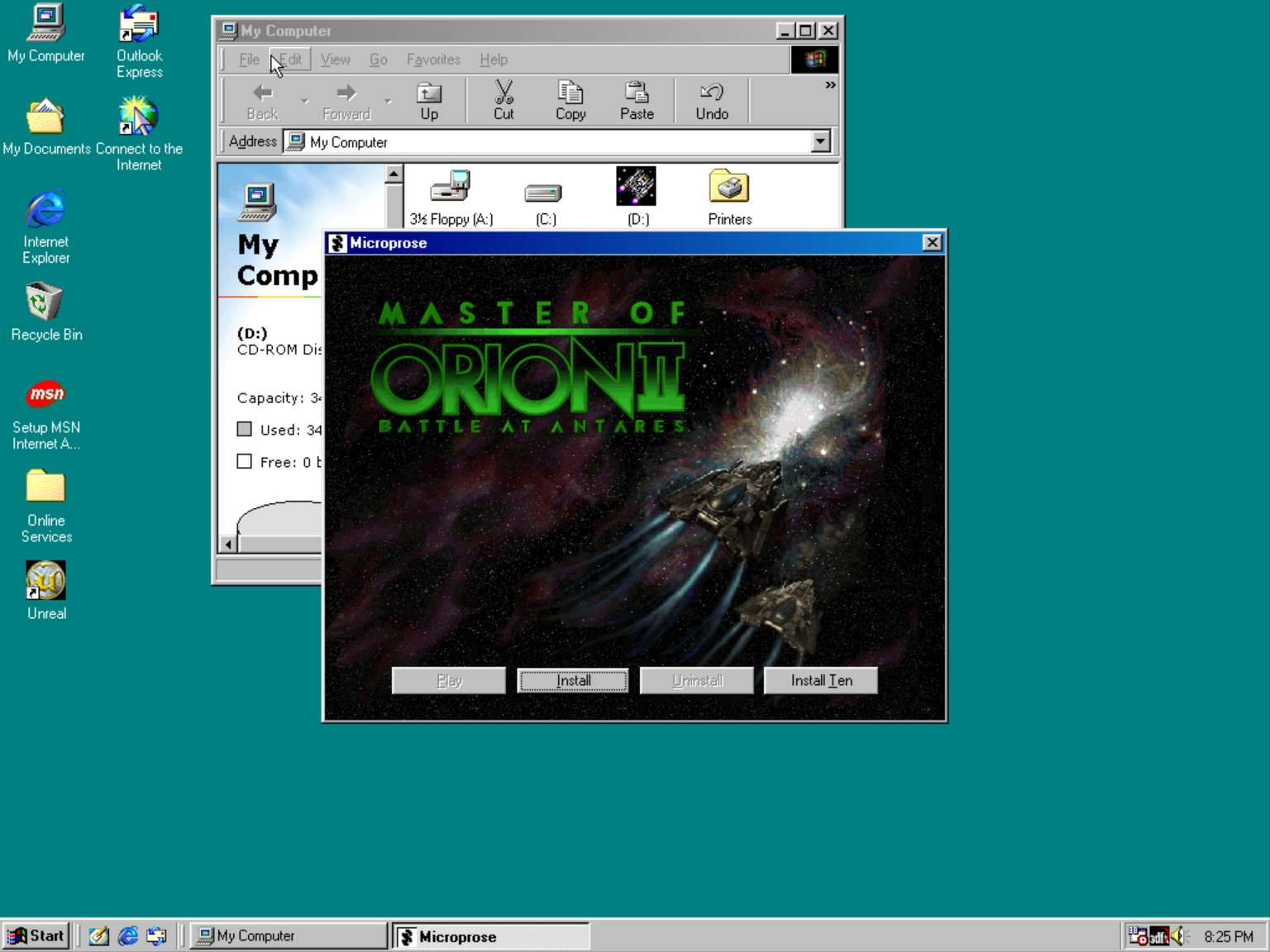Open Outlook Express desktop icon
The width and height of the screenshot is (1270, 952).
pos(139,41)
